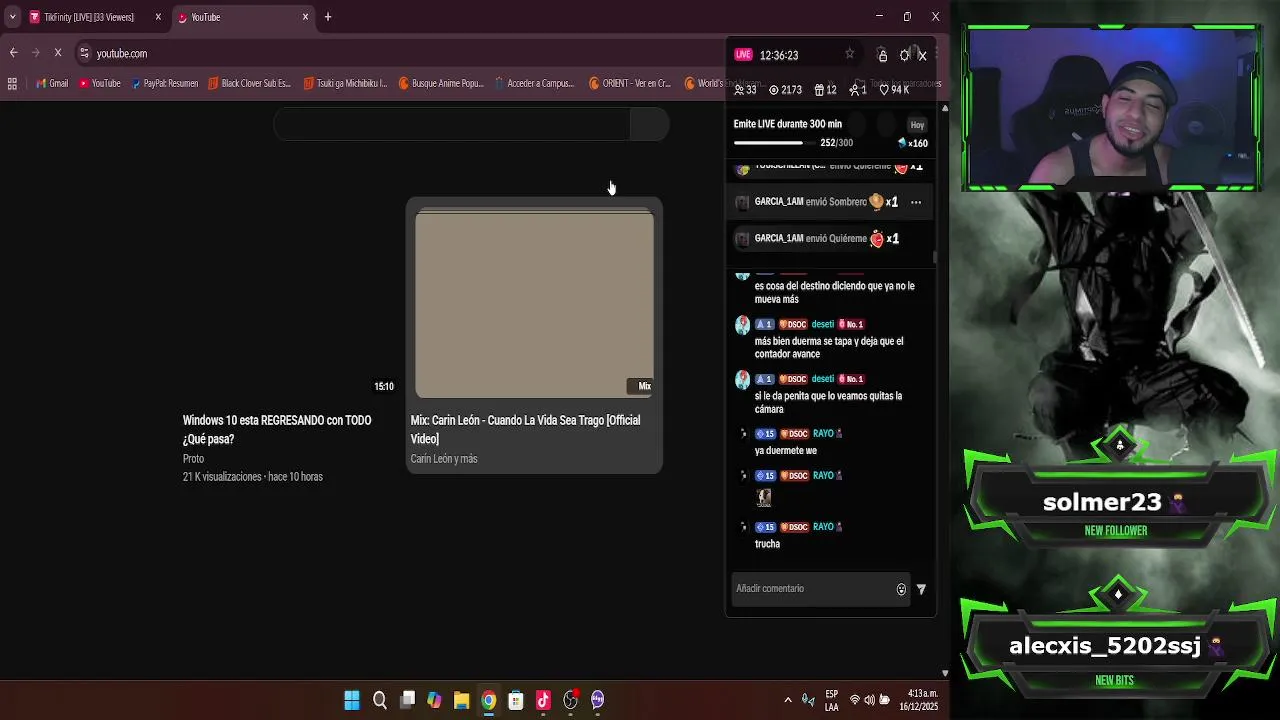View the new followers stat showing 1
Screen dimensions: 1280x720
coord(858,90)
